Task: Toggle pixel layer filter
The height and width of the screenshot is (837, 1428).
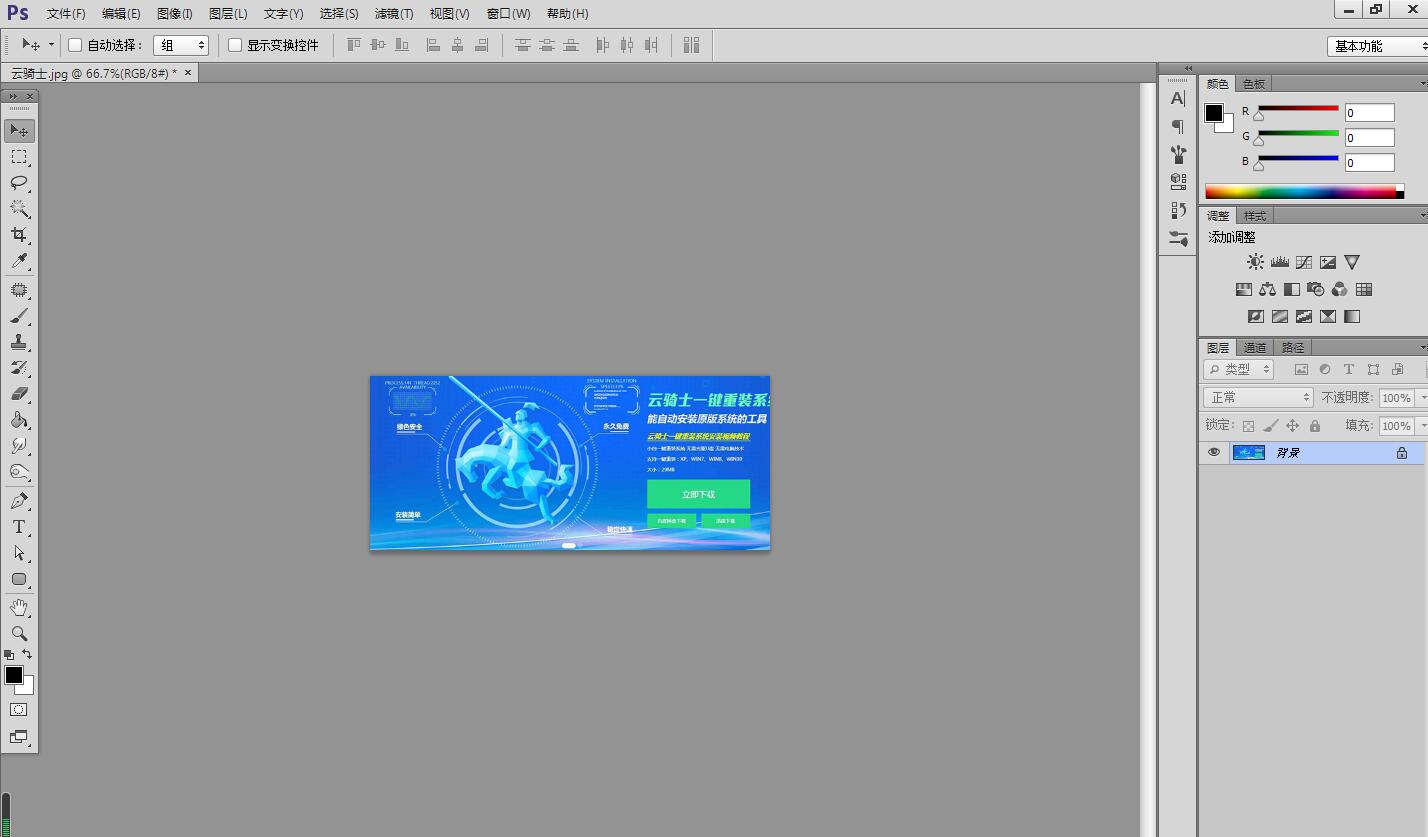Action: pos(1301,369)
